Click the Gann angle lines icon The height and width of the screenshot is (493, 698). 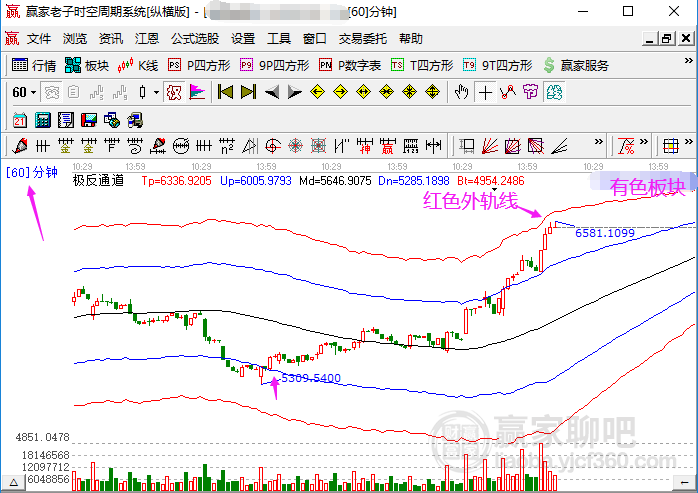[559, 146]
